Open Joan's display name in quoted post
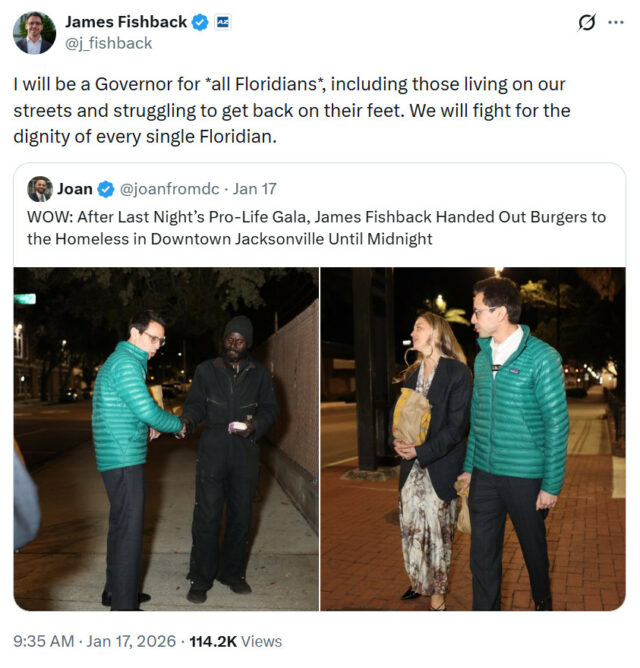Image resolution: width=640 pixels, height=668 pixels. click(x=75, y=189)
